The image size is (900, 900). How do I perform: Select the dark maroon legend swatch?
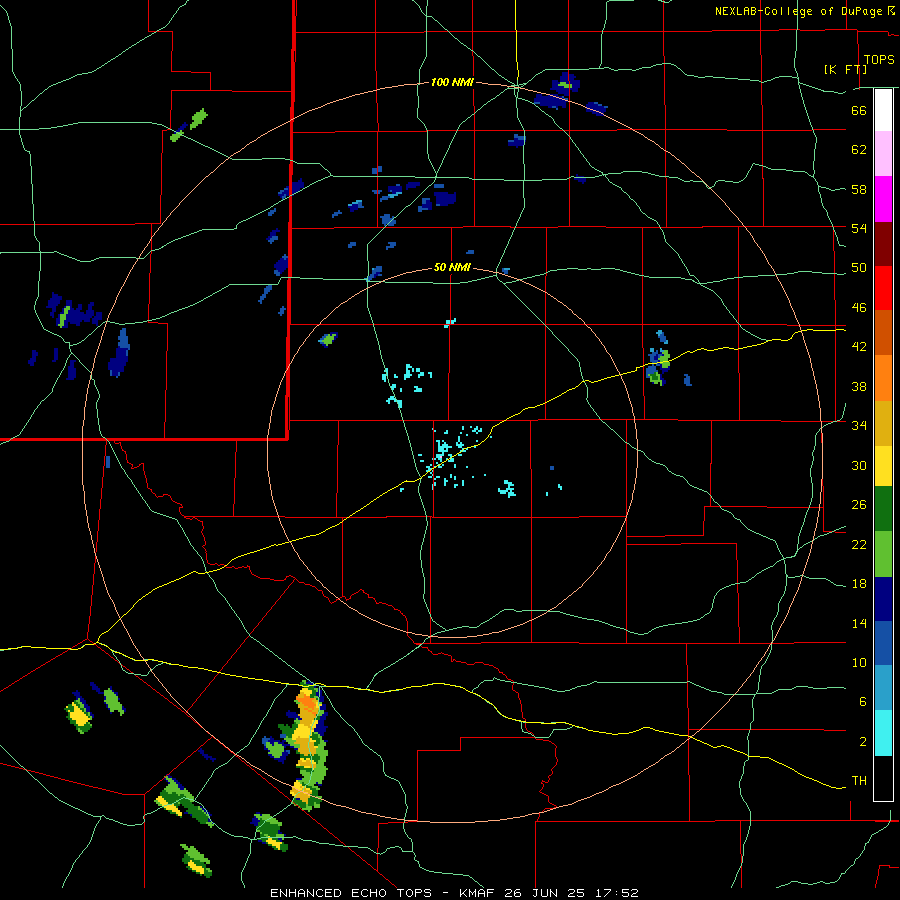[x=883, y=244]
